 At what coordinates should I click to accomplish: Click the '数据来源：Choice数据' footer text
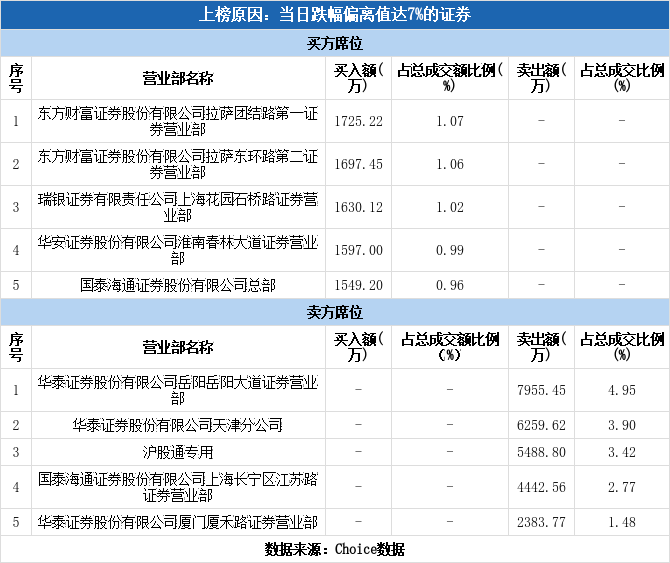335,549
